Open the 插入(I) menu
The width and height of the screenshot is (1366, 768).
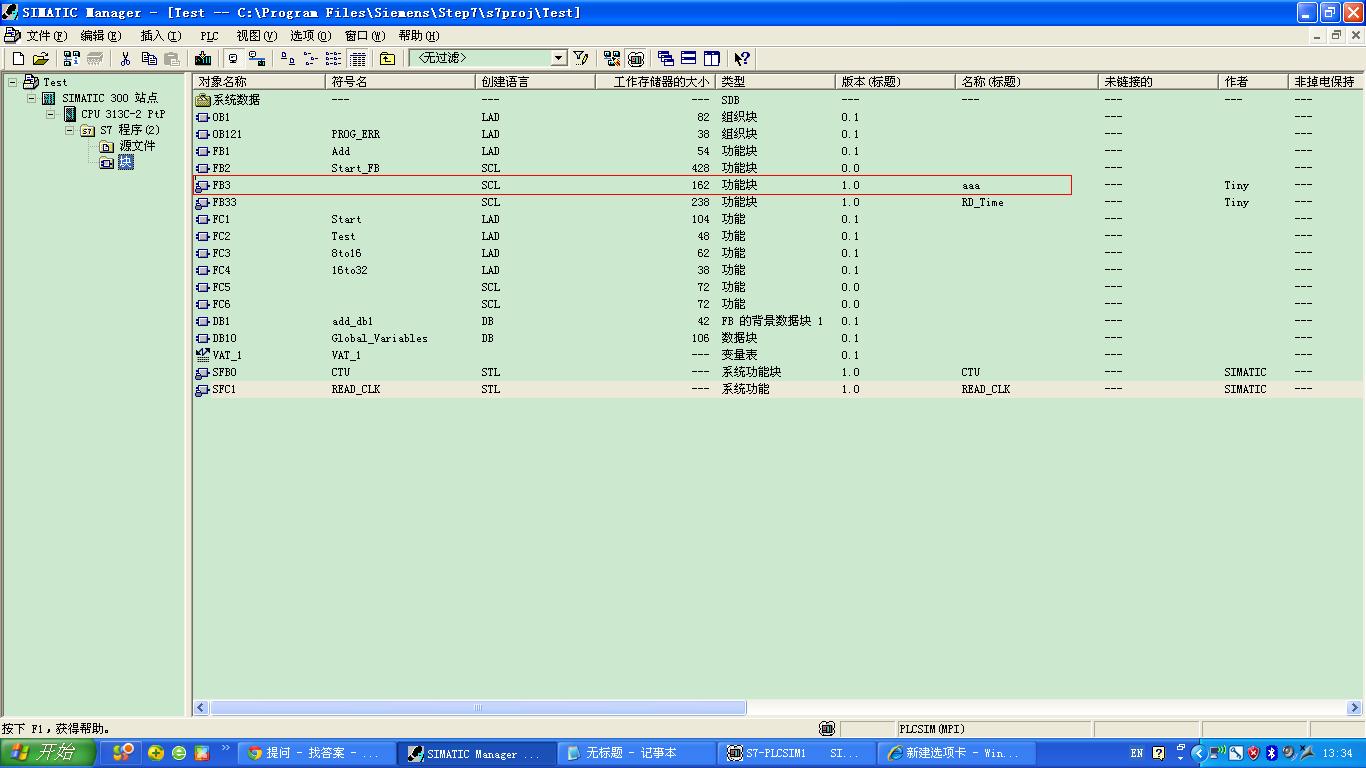(x=161, y=36)
